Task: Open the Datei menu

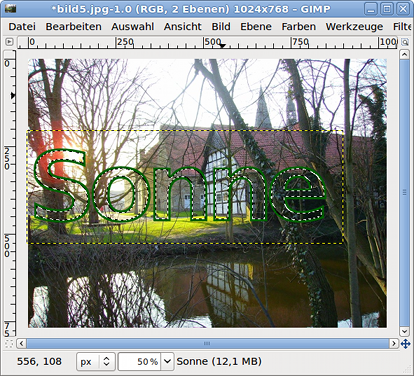Action: (22, 27)
